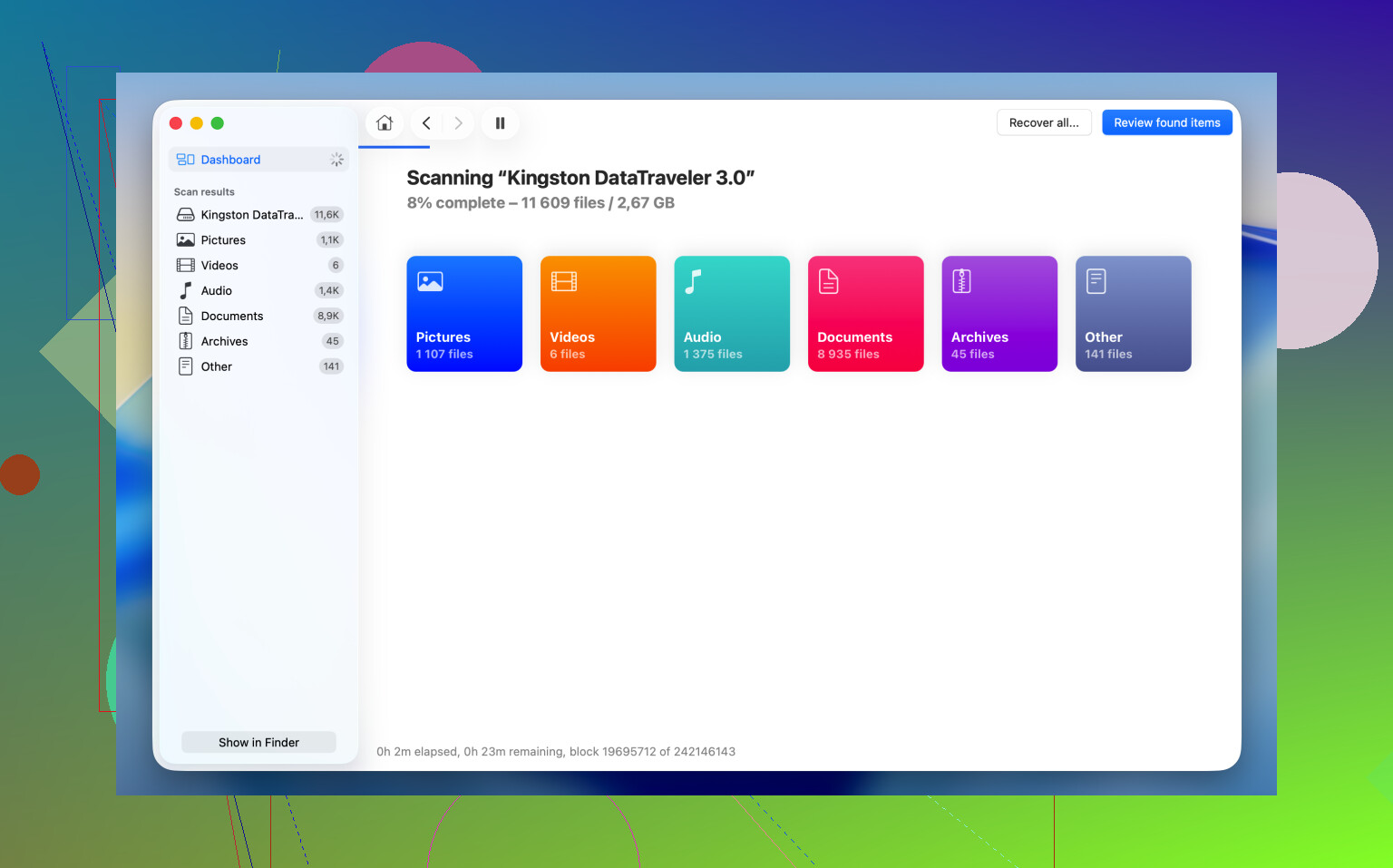Click the Scanning Kingston DataTraveler 3.0 title
This screenshot has width=1393, height=868.
(580, 178)
